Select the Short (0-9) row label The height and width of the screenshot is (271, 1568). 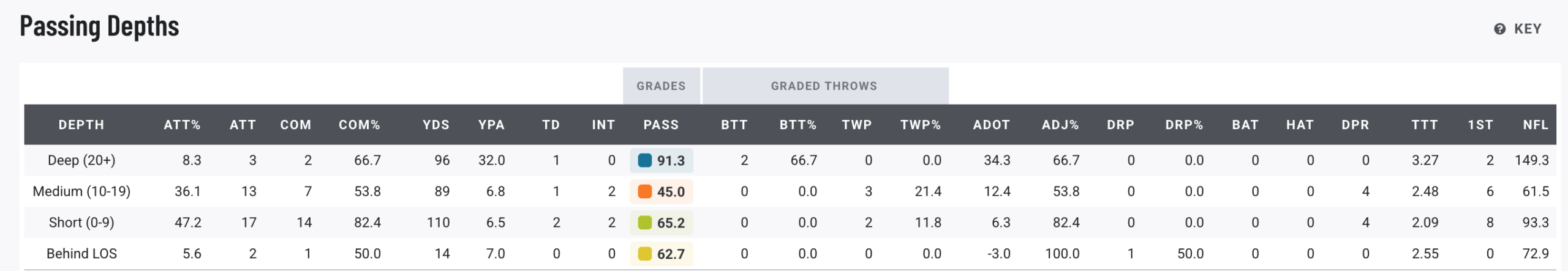tap(81, 223)
